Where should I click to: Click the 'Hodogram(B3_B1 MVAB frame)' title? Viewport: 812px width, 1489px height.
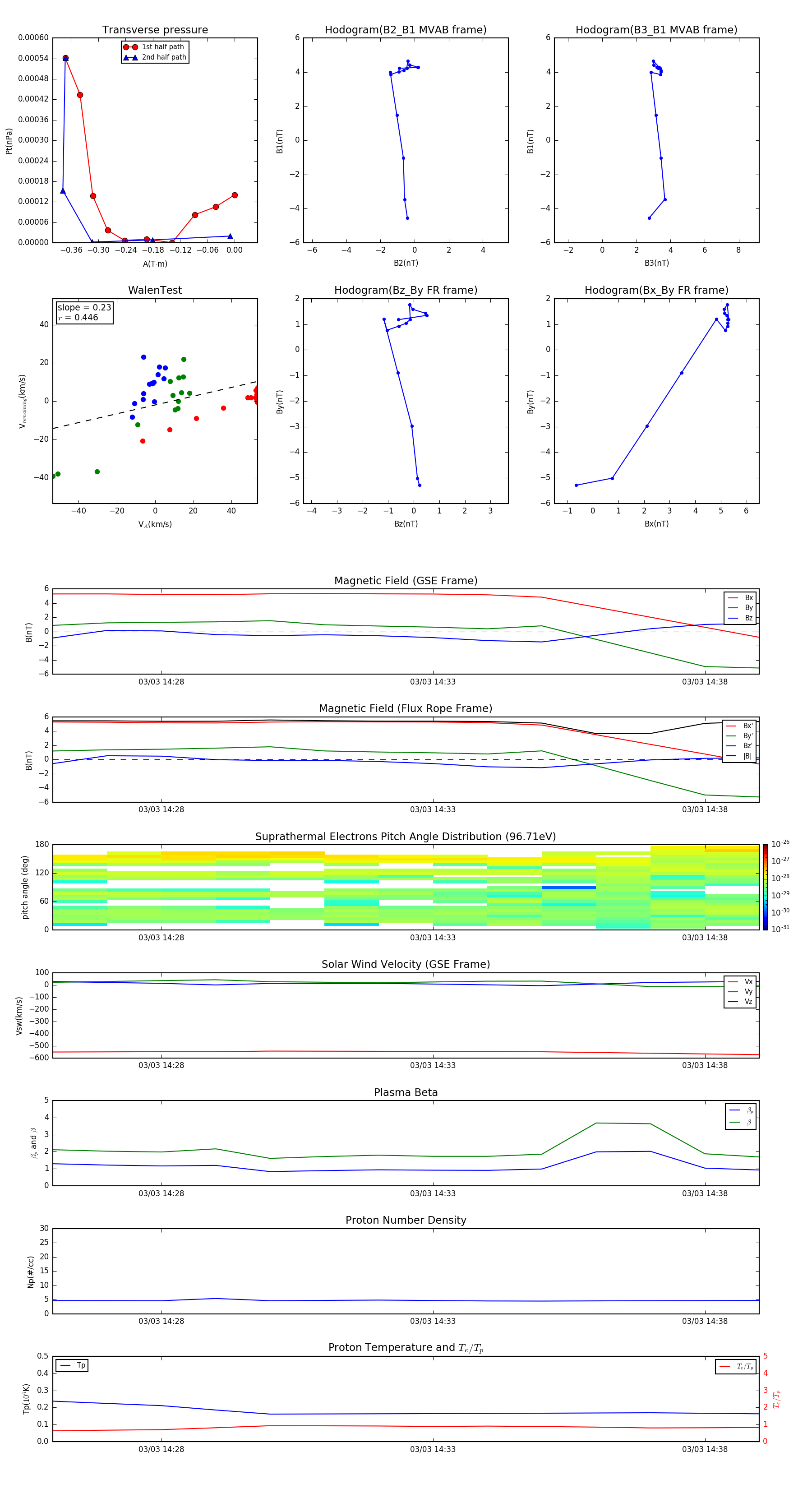coord(656,30)
